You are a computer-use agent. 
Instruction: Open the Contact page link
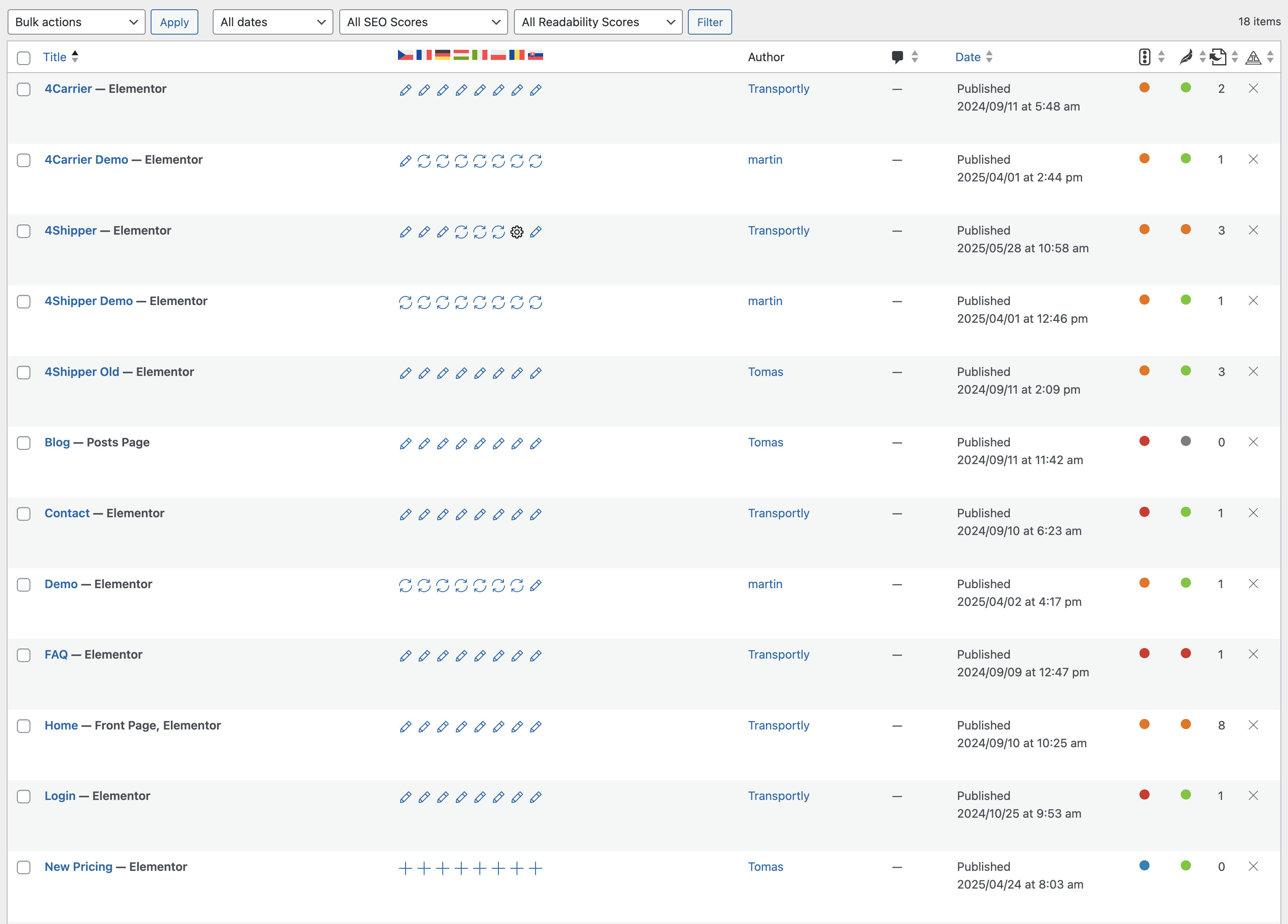tap(67, 513)
